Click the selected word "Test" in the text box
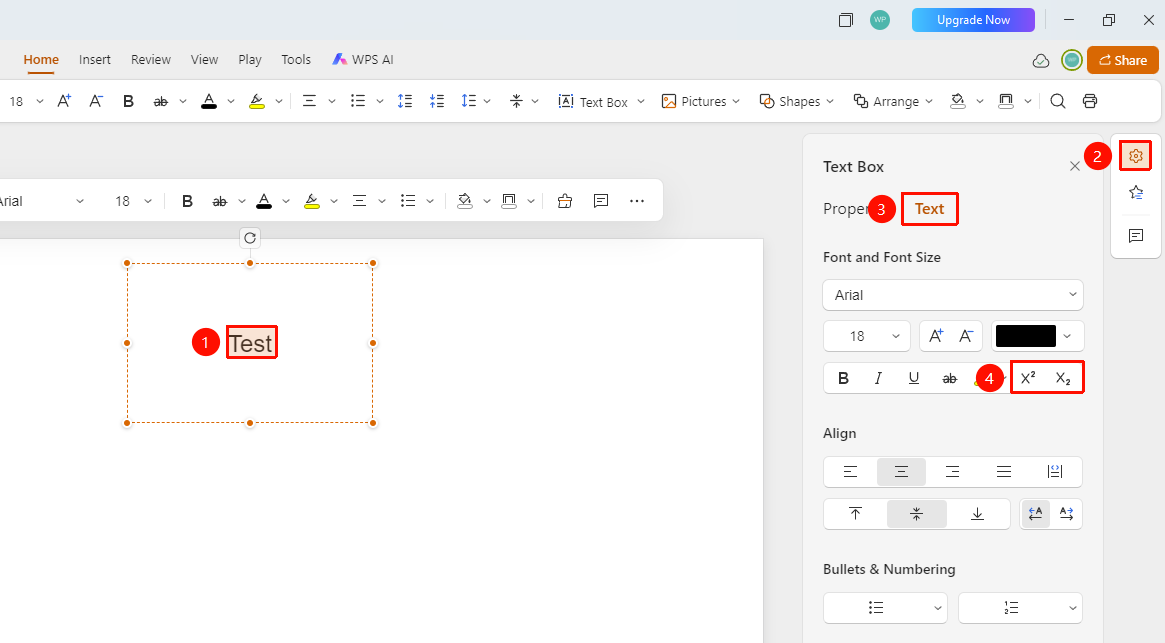The height and width of the screenshot is (643, 1165). [251, 343]
